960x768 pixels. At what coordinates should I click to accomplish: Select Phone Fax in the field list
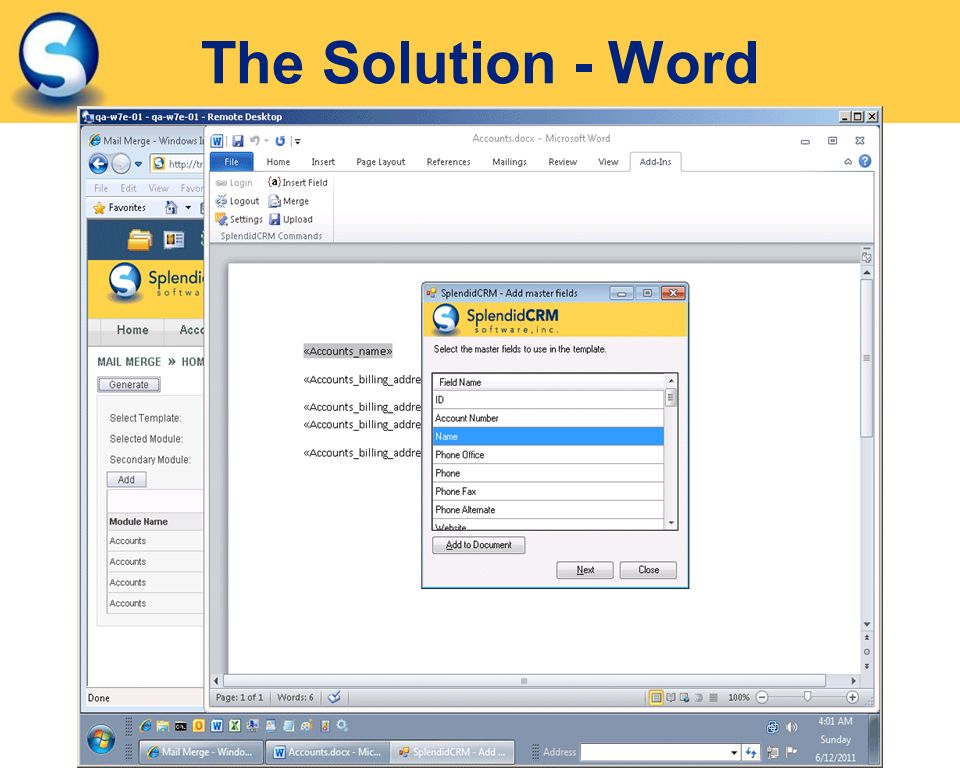pos(548,491)
